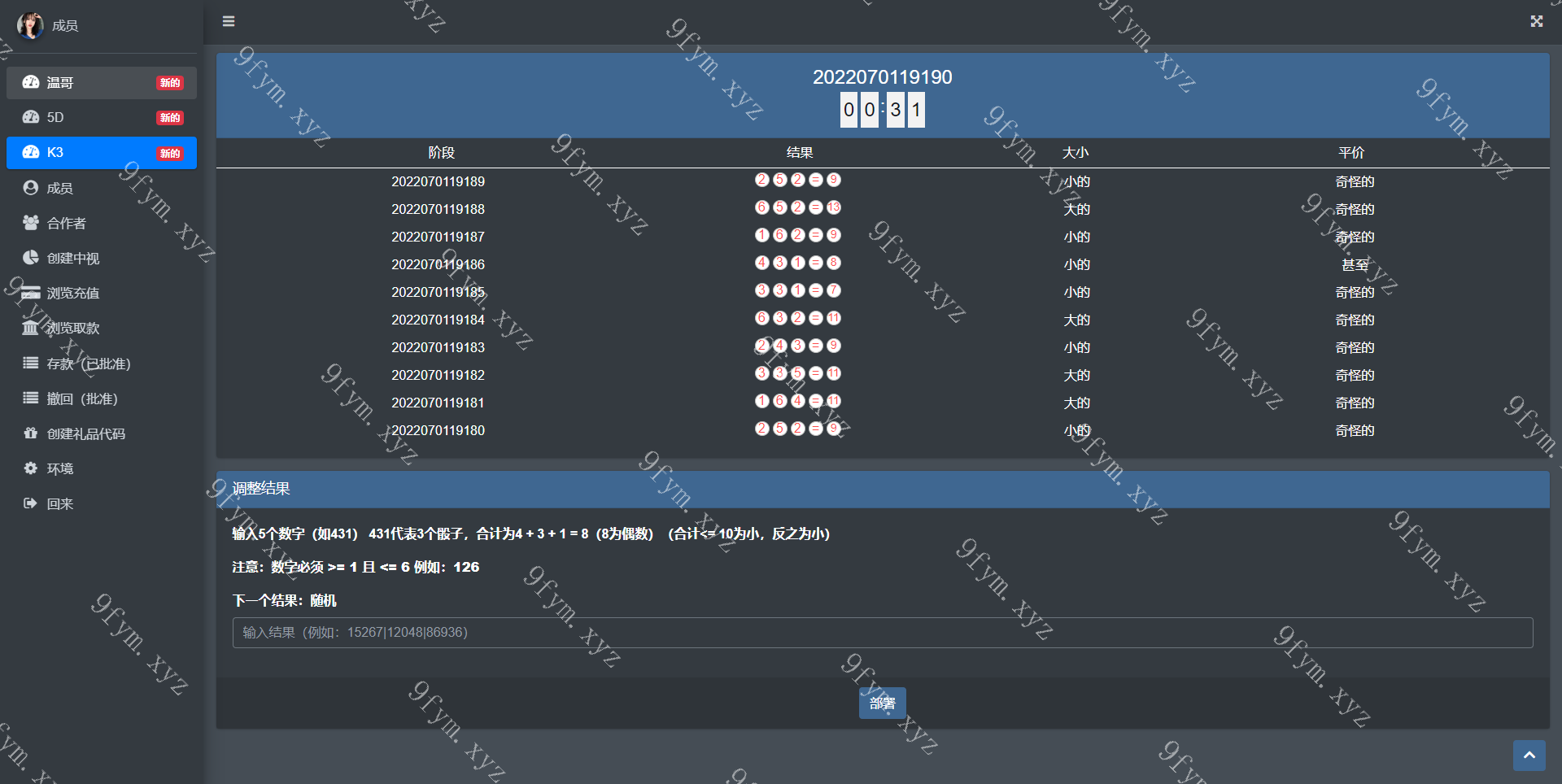The image size is (1562, 784).
Task: Click the 浏览取款 bank icon
Action: (x=31, y=328)
